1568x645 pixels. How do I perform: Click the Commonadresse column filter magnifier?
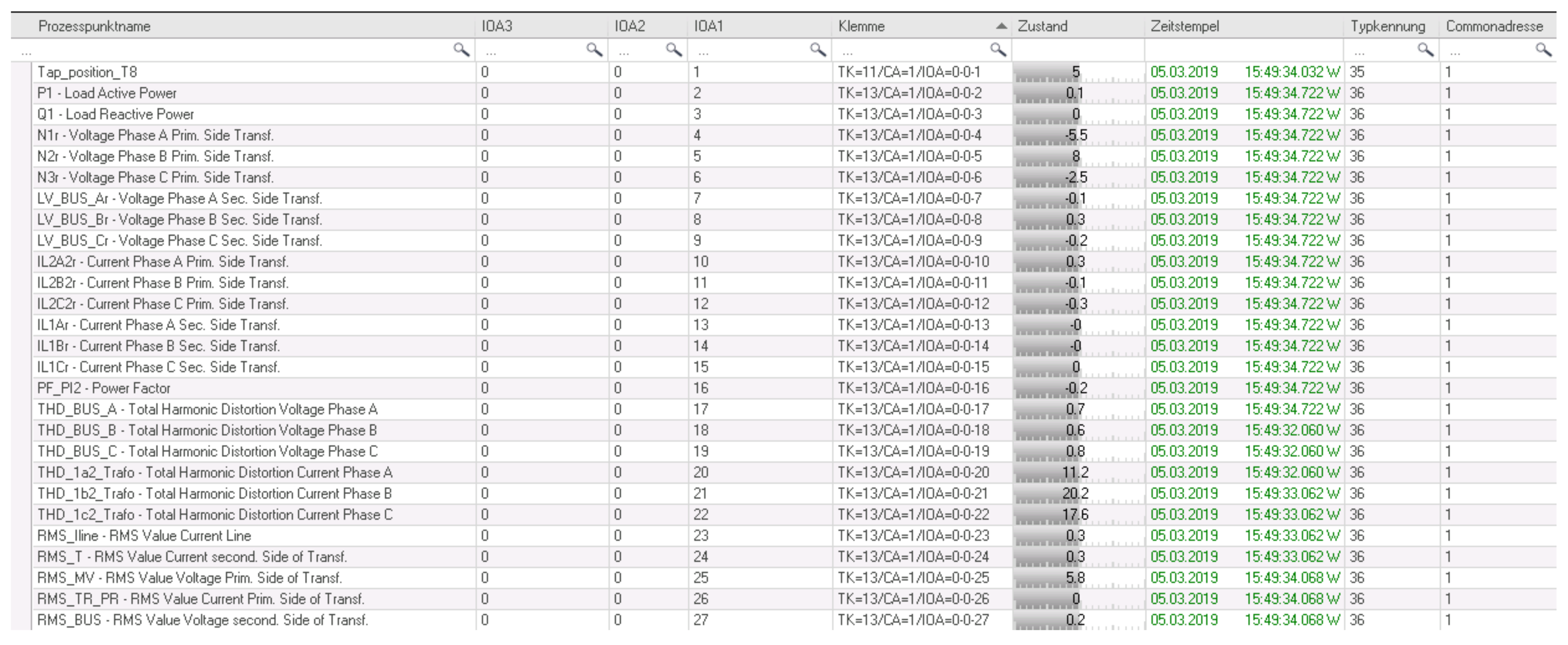(x=1543, y=50)
